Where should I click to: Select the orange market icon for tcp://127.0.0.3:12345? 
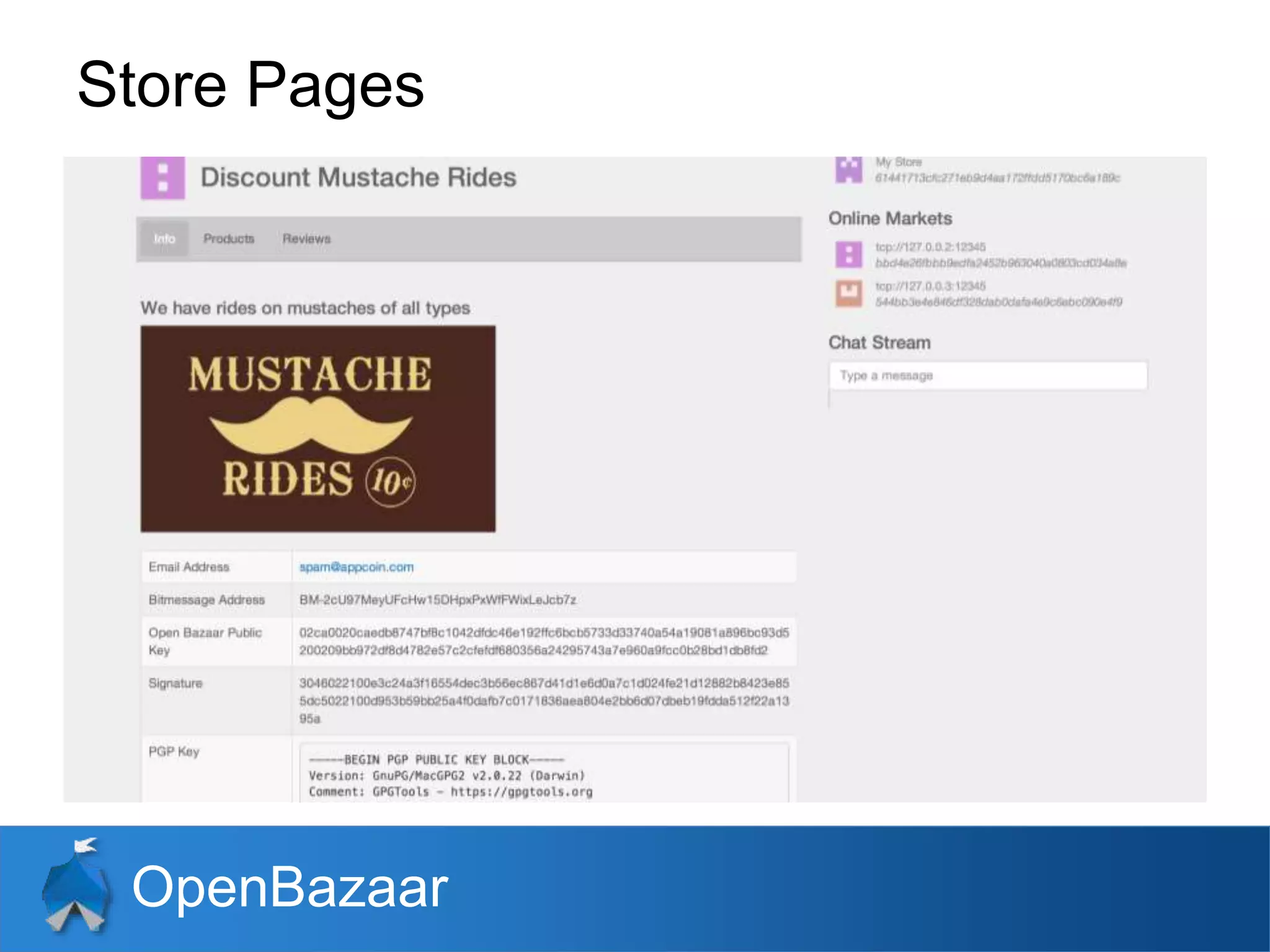[848, 294]
